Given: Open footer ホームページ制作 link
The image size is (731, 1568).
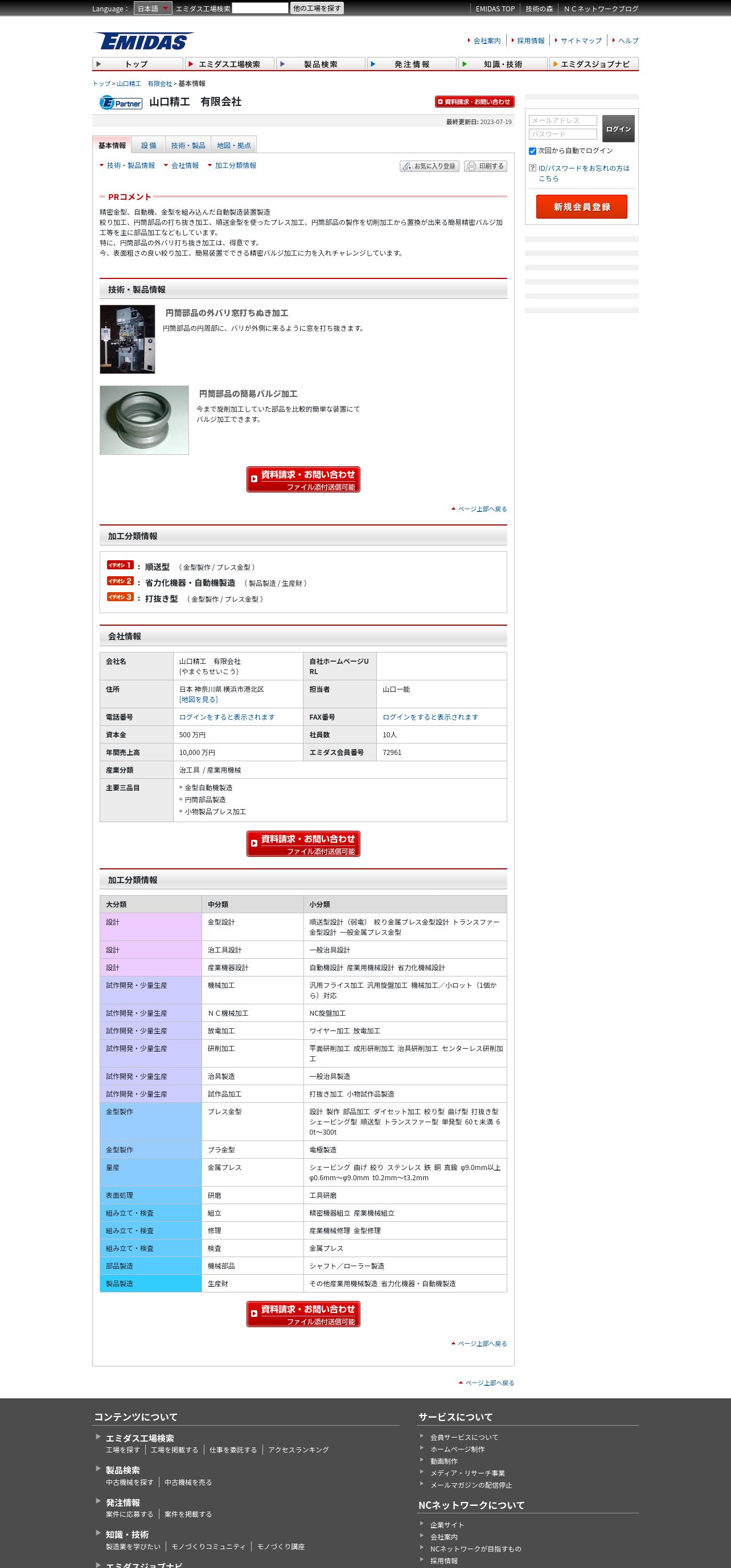Looking at the screenshot, I should pos(458,1450).
